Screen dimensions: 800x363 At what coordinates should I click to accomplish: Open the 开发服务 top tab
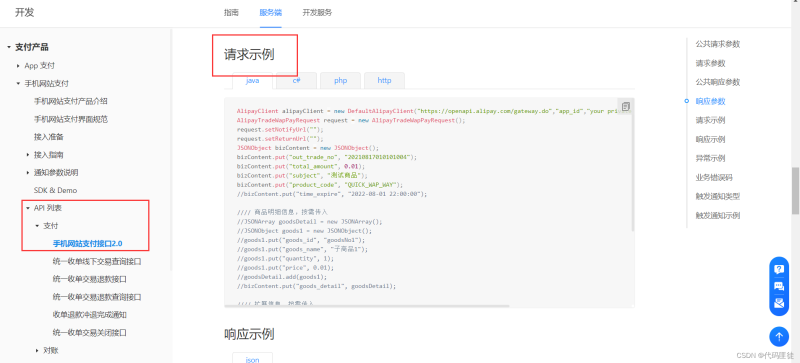[317, 13]
